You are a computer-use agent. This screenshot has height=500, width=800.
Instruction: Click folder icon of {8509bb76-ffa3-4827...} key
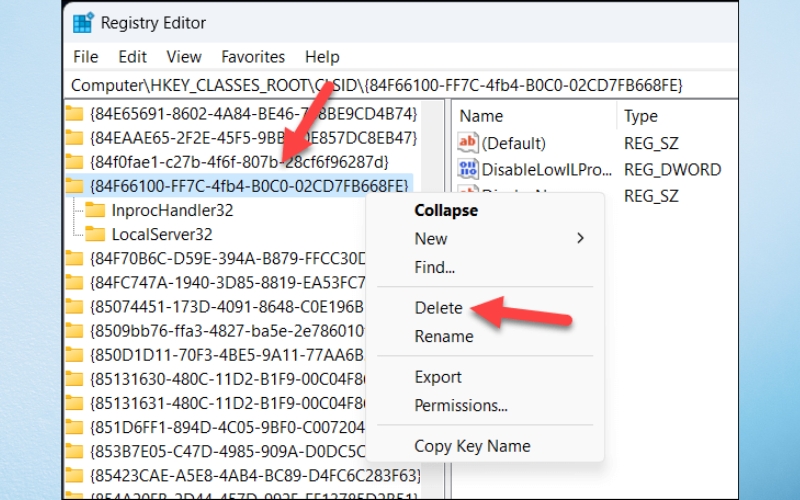click(x=74, y=331)
